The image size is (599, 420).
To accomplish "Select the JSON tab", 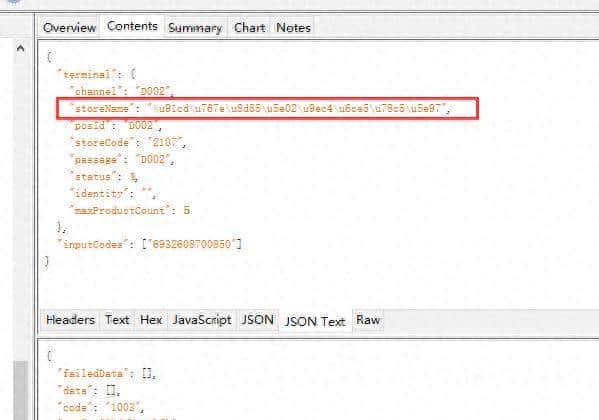I will point(257,320).
